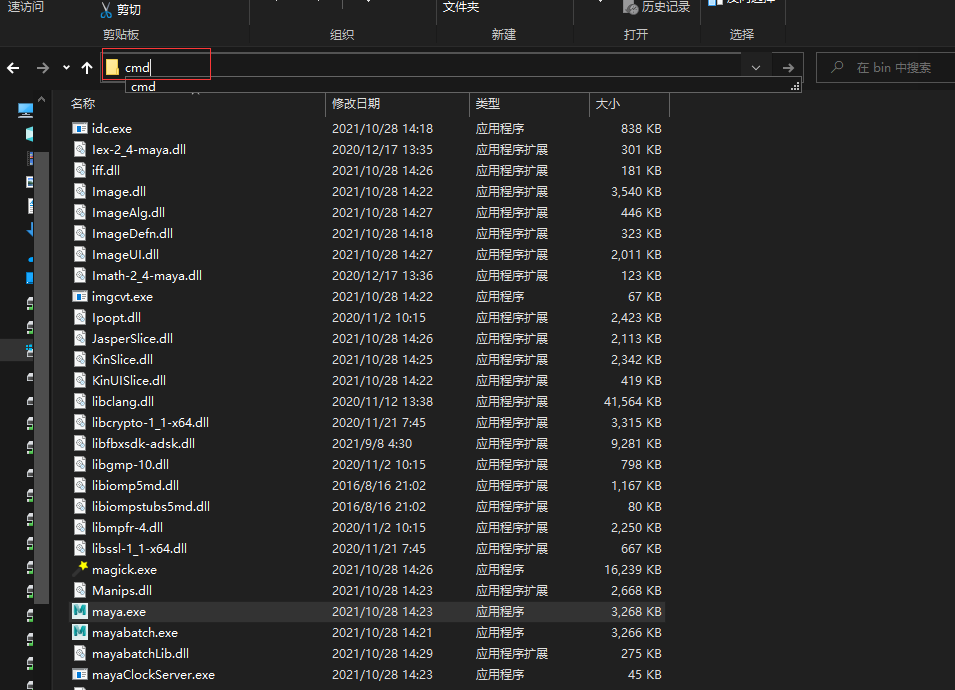This screenshot has width=955, height=690.
Task: Select the Ipopt.dll file icon
Action: [x=79, y=317]
